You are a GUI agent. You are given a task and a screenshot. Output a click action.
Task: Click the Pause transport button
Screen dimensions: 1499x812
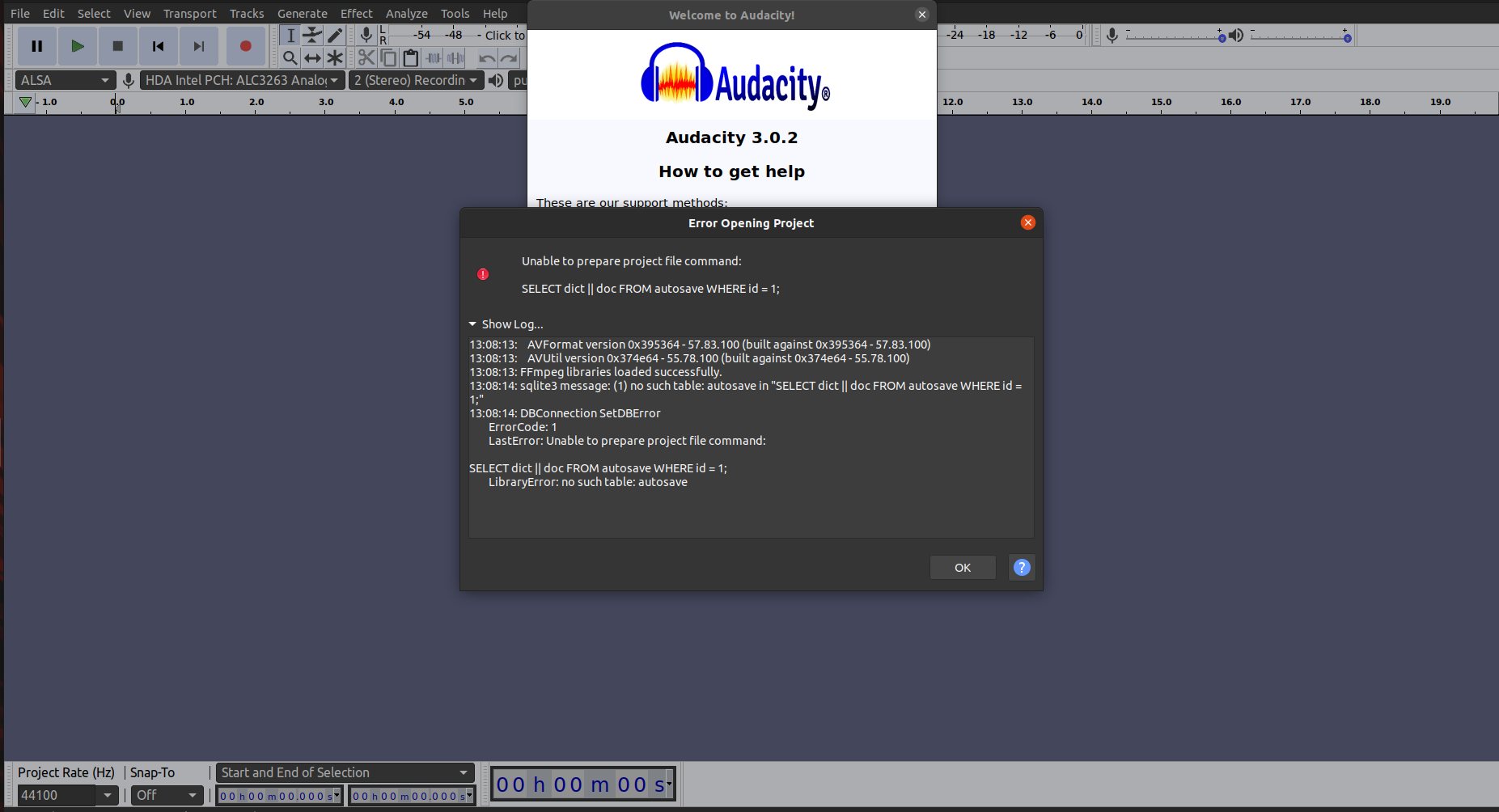point(37,46)
